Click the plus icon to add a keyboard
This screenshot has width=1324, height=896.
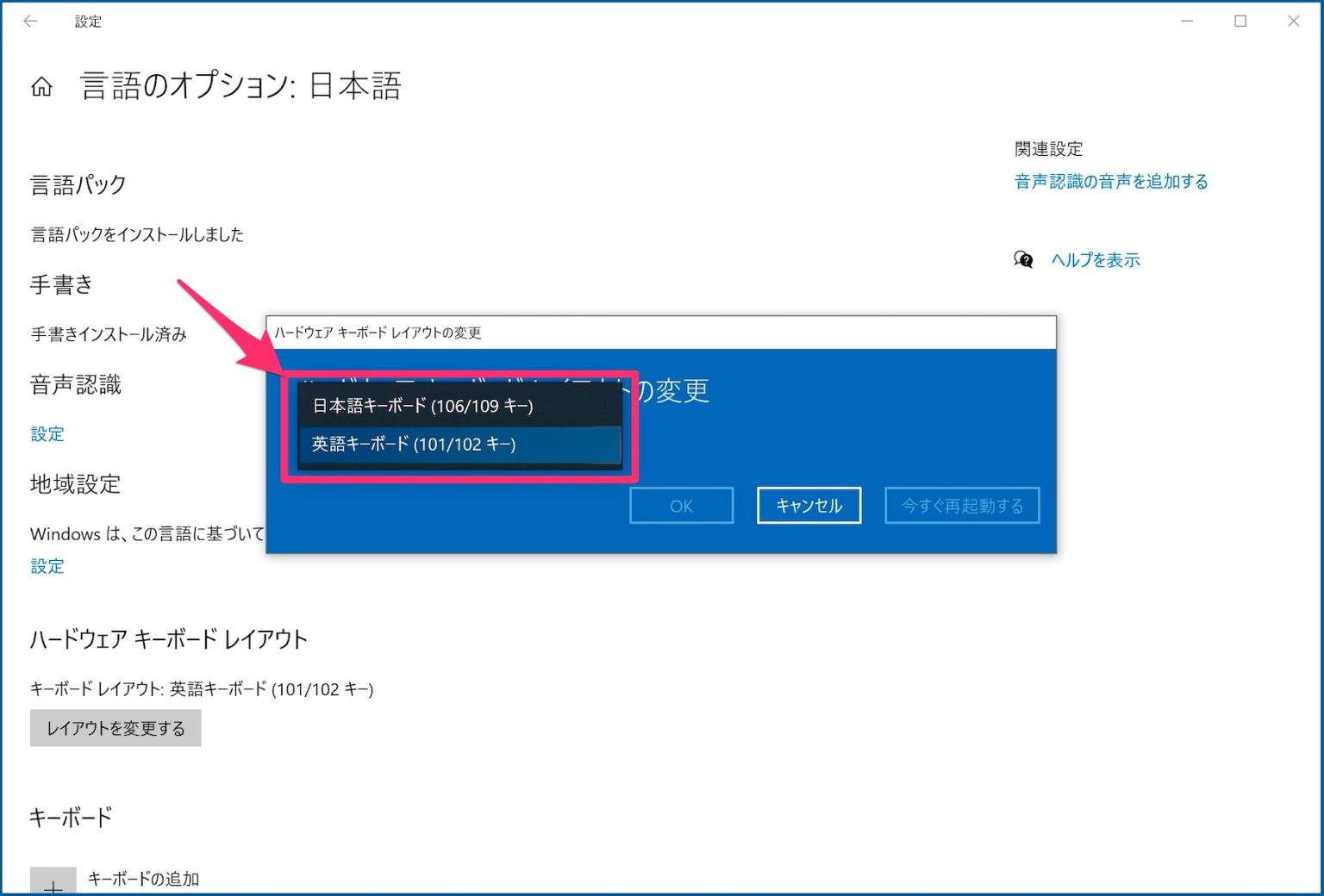click(x=55, y=886)
